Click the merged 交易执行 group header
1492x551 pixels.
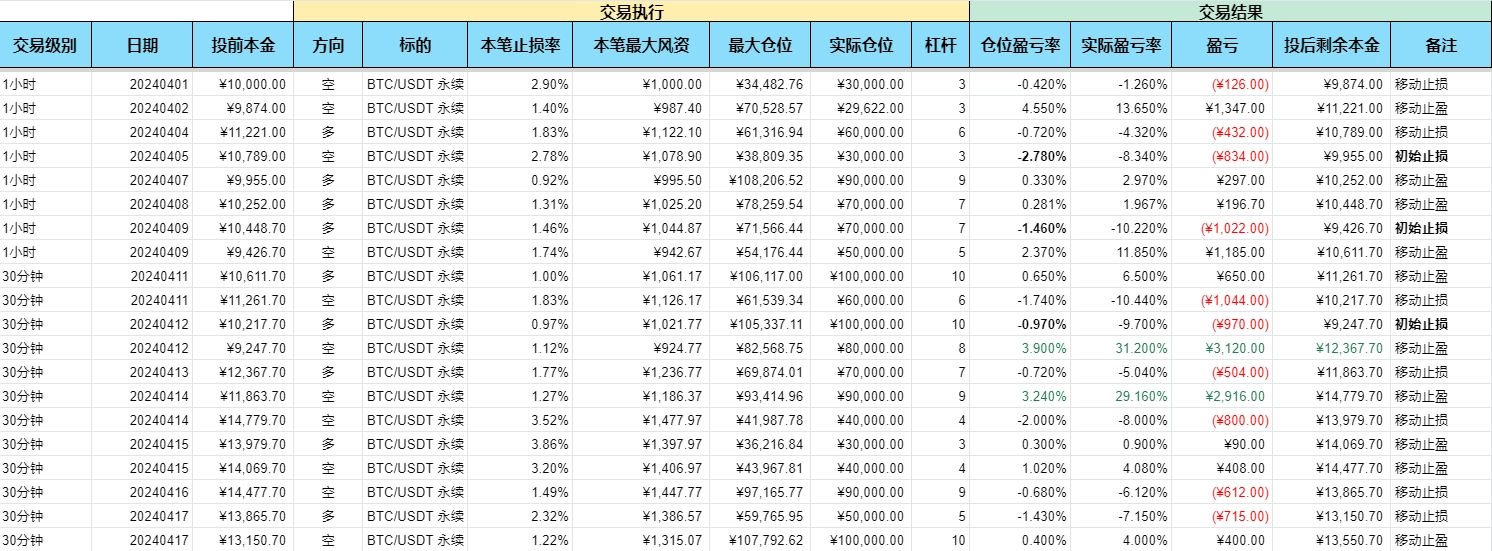[632, 12]
